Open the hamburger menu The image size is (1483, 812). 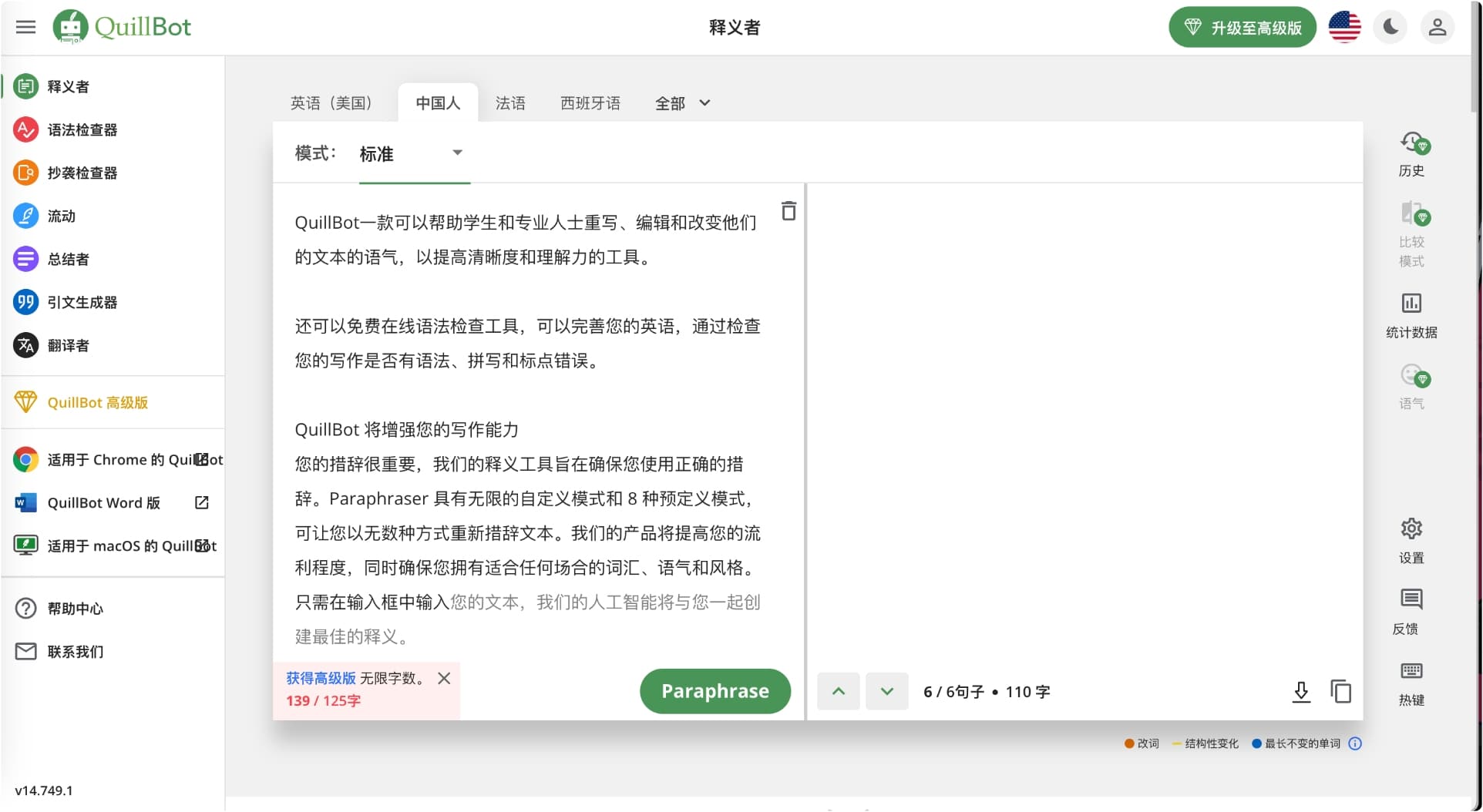[25, 27]
